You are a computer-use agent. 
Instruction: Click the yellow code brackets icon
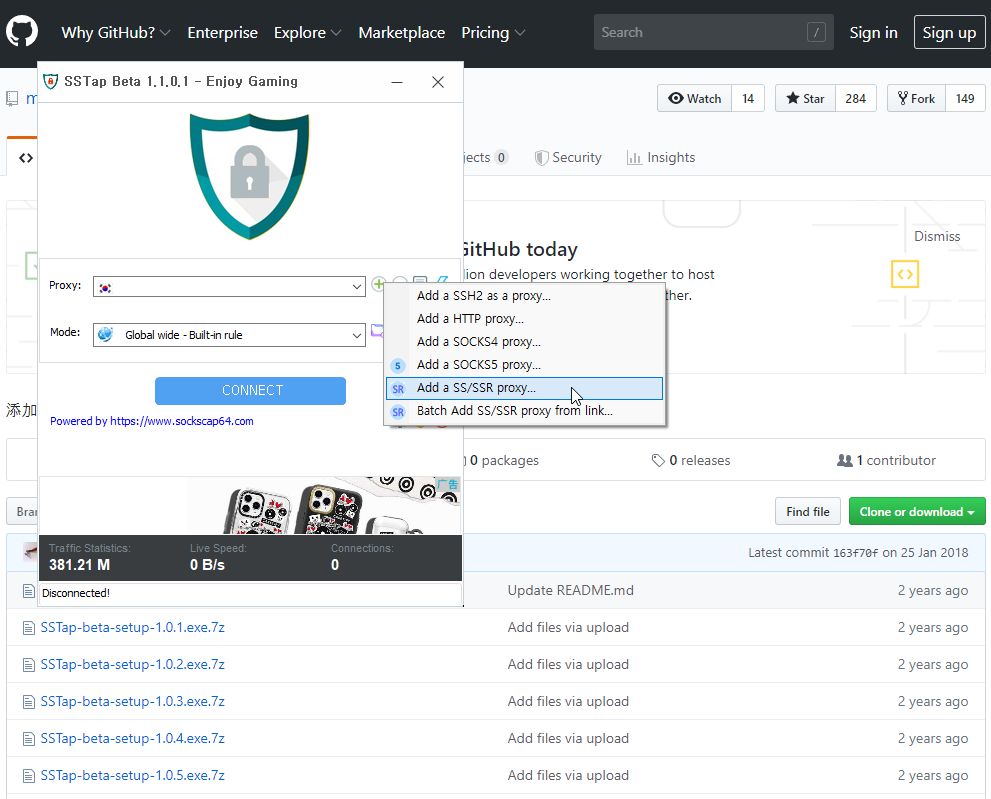tap(905, 274)
